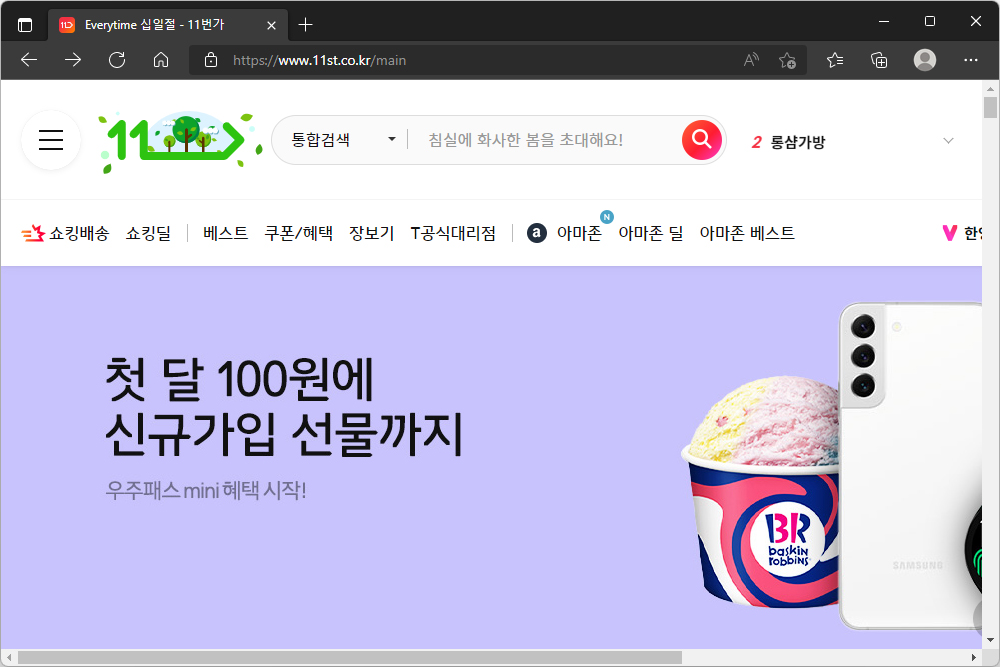Open 아마존 베스트 page
The width and height of the screenshot is (1000, 667).
click(747, 233)
